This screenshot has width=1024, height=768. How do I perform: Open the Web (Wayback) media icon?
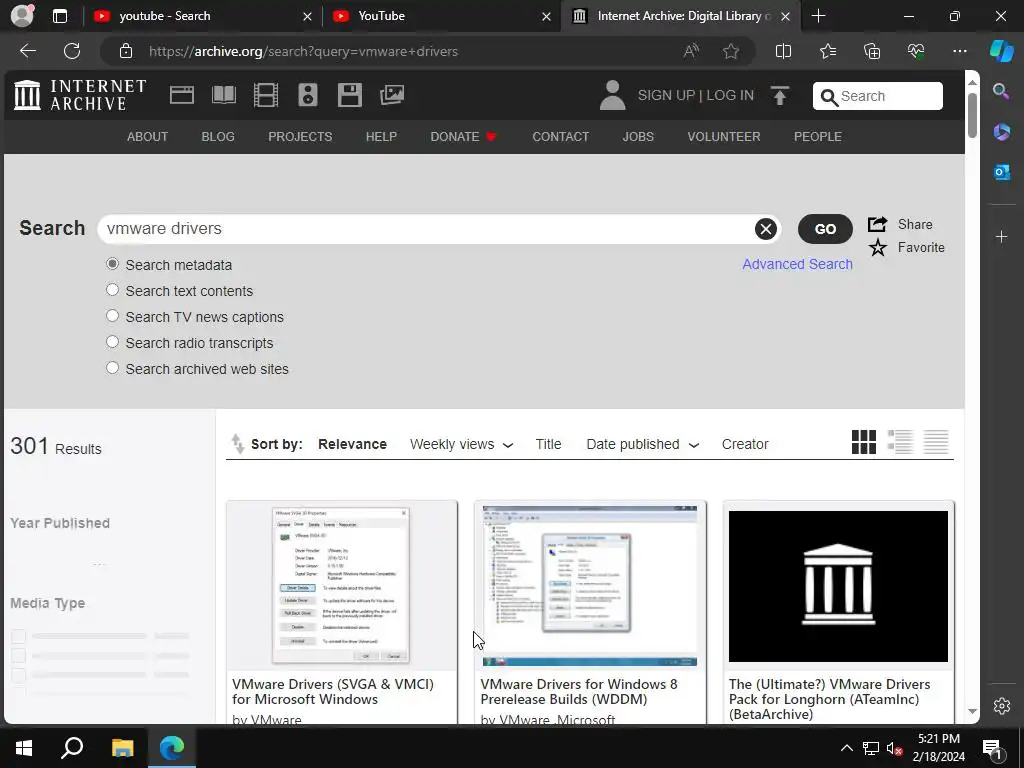pos(182,95)
